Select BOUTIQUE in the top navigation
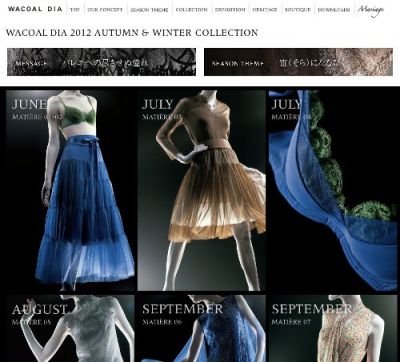 [x=298, y=10]
